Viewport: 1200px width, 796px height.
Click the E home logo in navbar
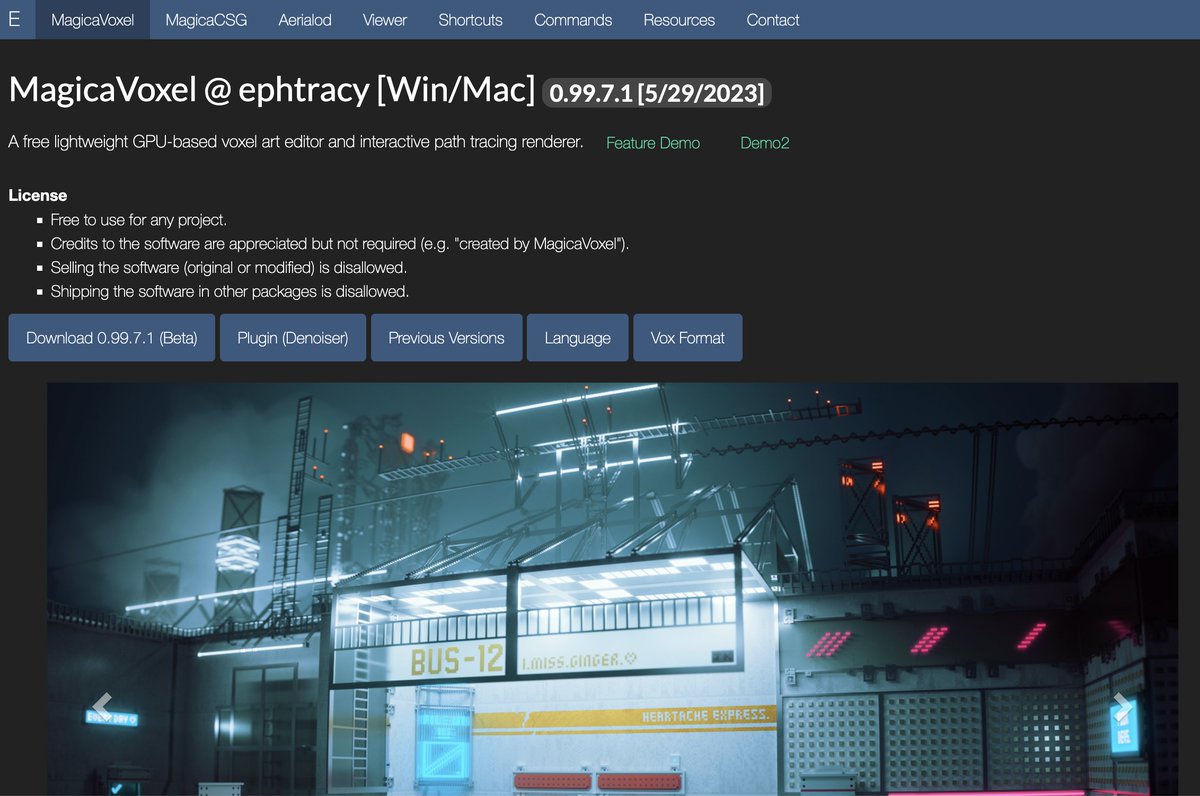point(15,19)
